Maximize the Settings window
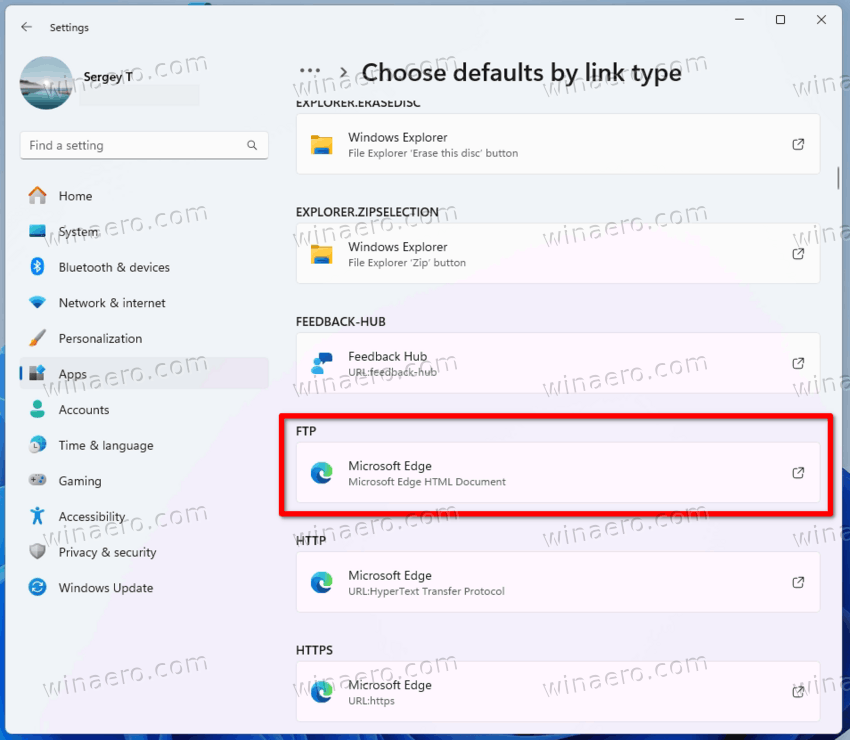The height and width of the screenshot is (740, 850). coord(780,20)
